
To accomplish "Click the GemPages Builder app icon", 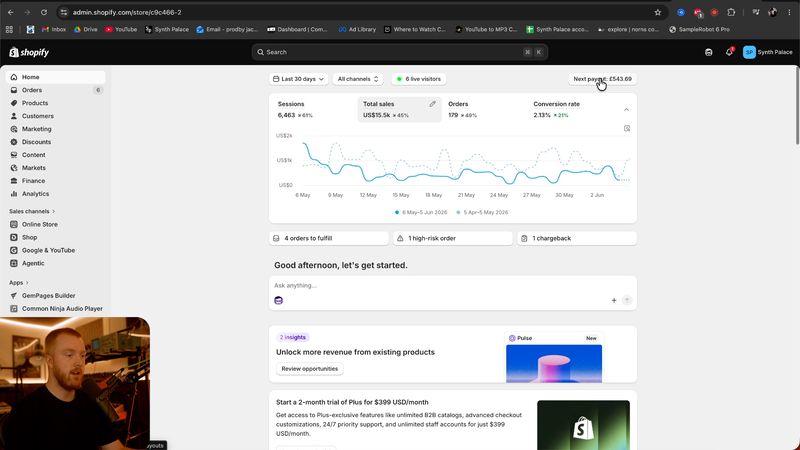I will pos(14,295).
